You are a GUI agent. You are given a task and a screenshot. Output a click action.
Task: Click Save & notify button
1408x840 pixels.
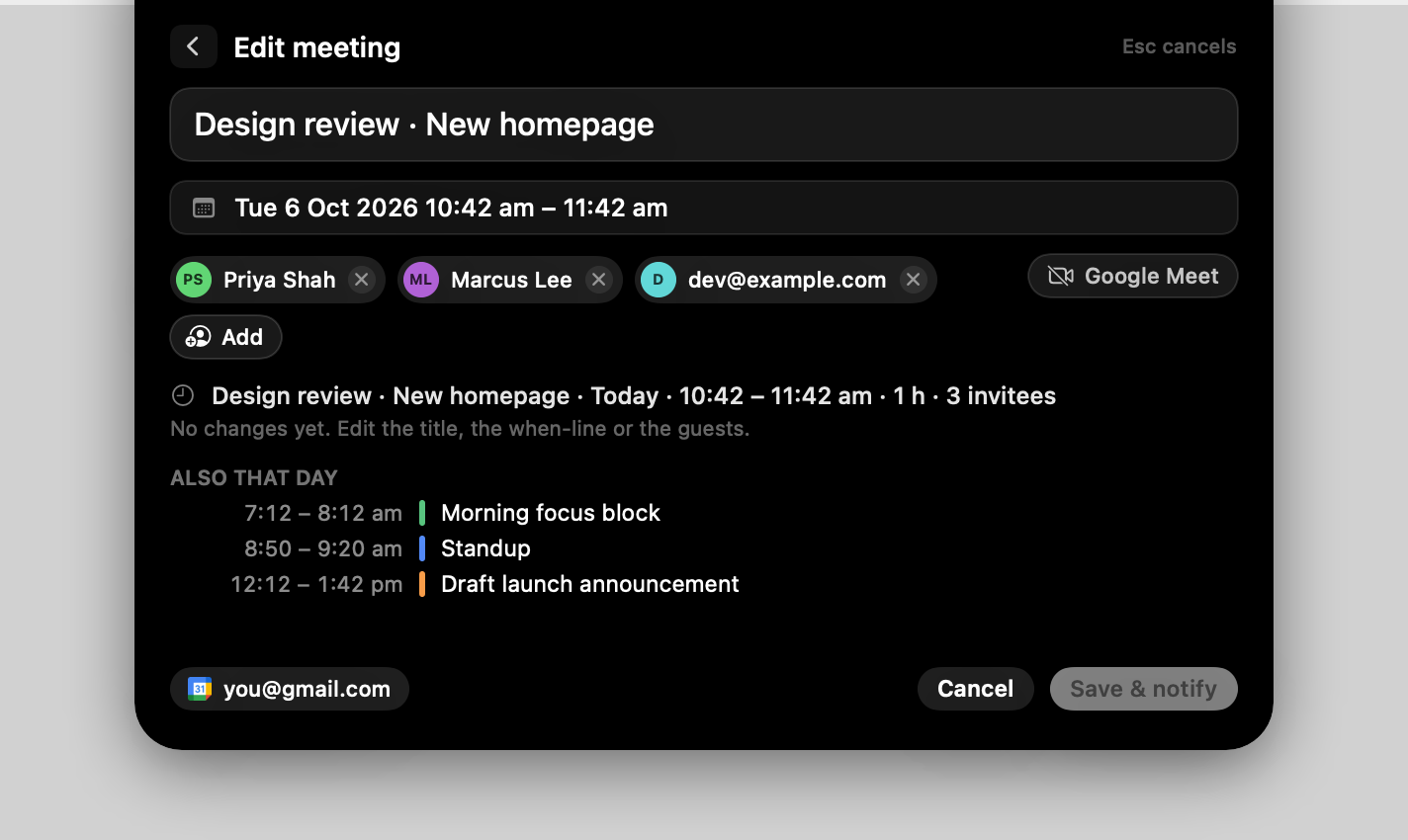[1144, 689]
